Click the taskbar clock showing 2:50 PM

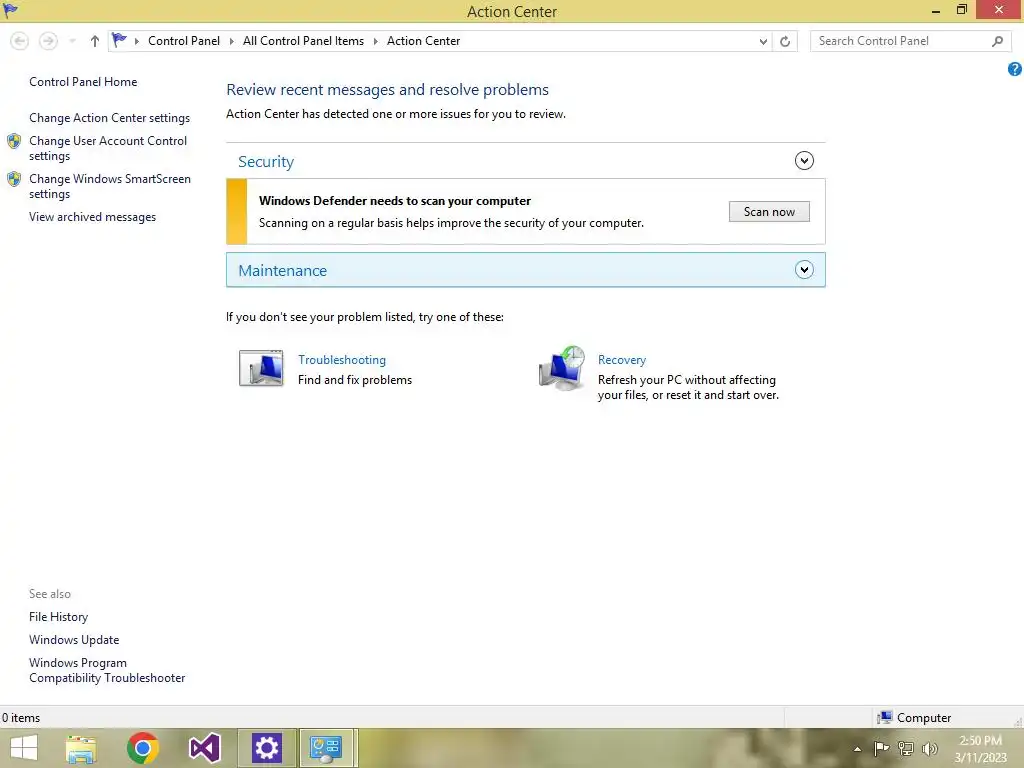coord(980,749)
